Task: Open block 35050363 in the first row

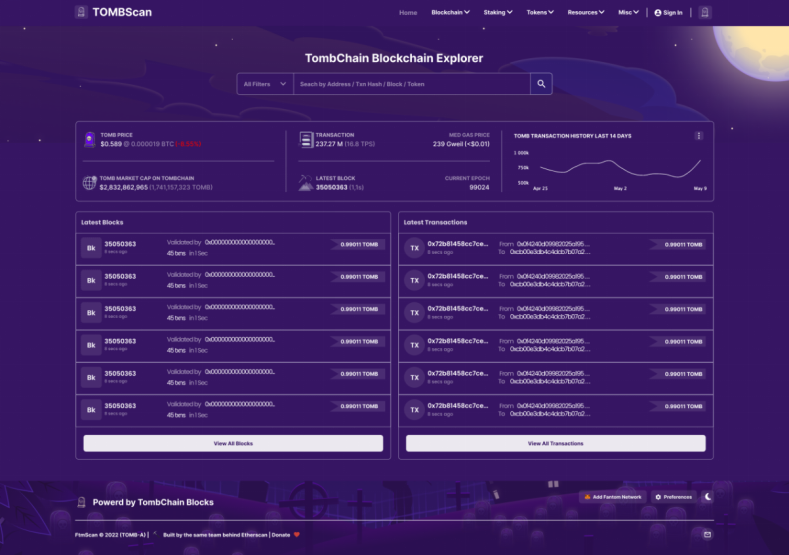Action: pyautogui.click(x=120, y=244)
